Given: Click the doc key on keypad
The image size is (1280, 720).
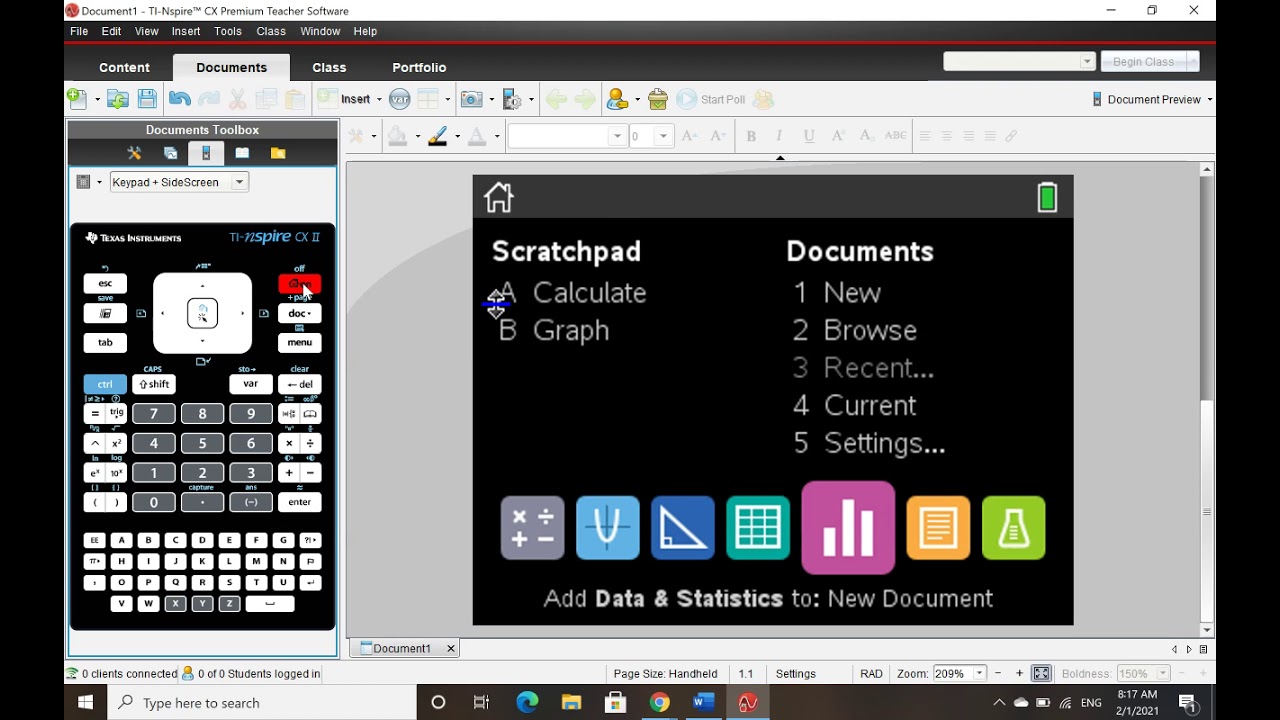Looking at the screenshot, I should [x=300, y=313].
